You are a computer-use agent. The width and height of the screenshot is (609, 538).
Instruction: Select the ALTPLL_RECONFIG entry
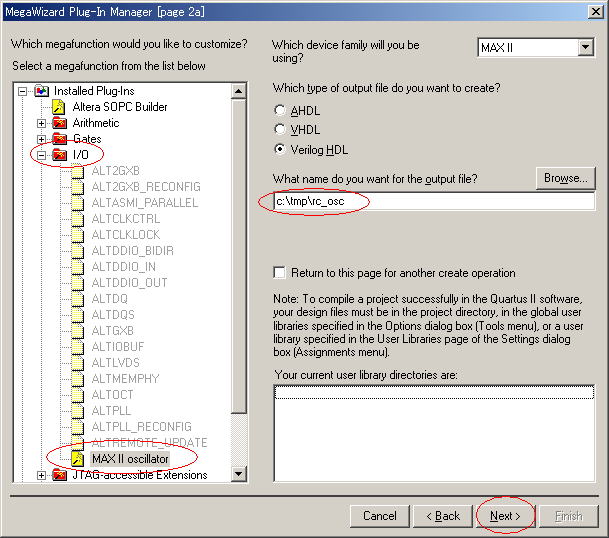pos(141,427)
